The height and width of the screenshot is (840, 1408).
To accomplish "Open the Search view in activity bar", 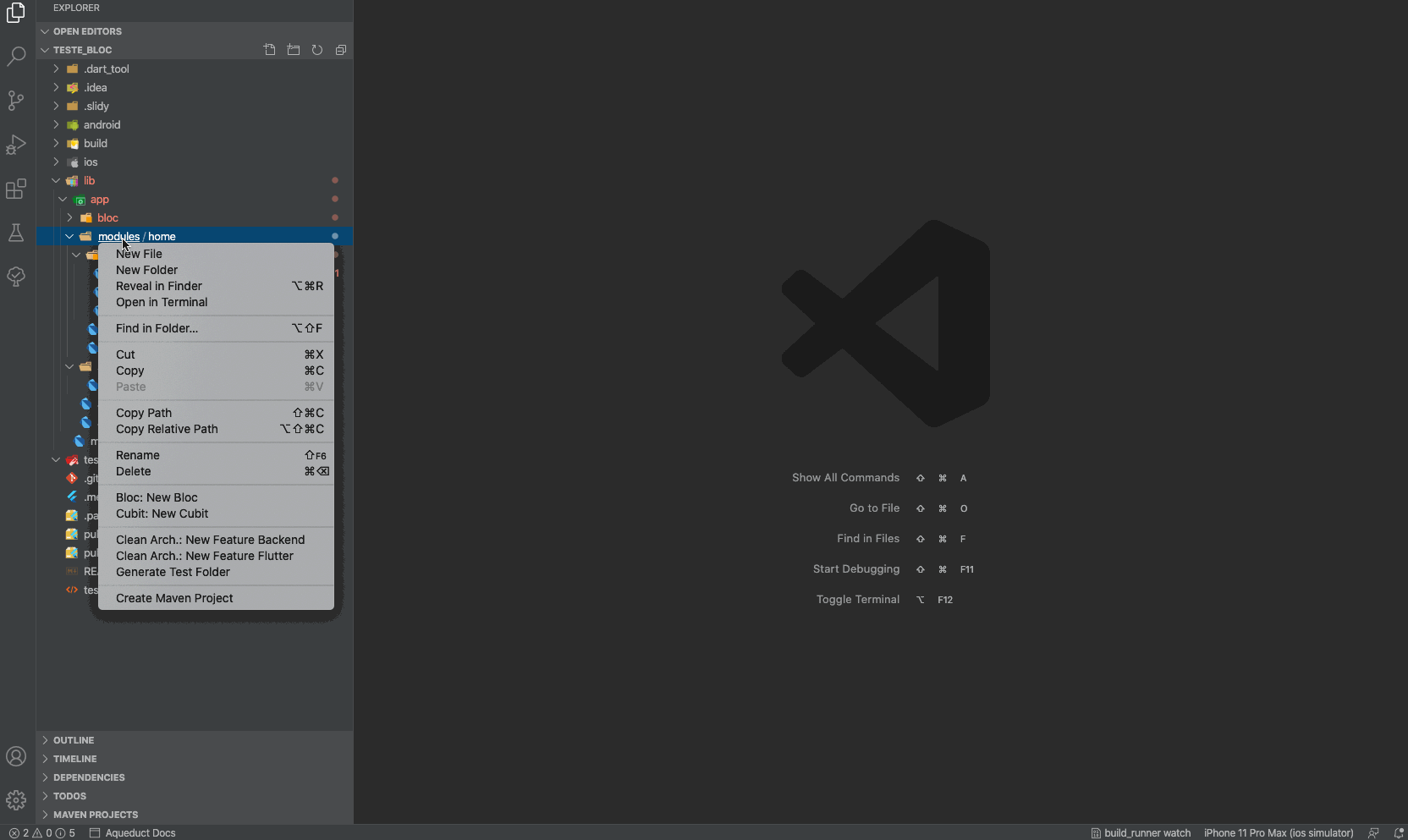I will 16,57.
